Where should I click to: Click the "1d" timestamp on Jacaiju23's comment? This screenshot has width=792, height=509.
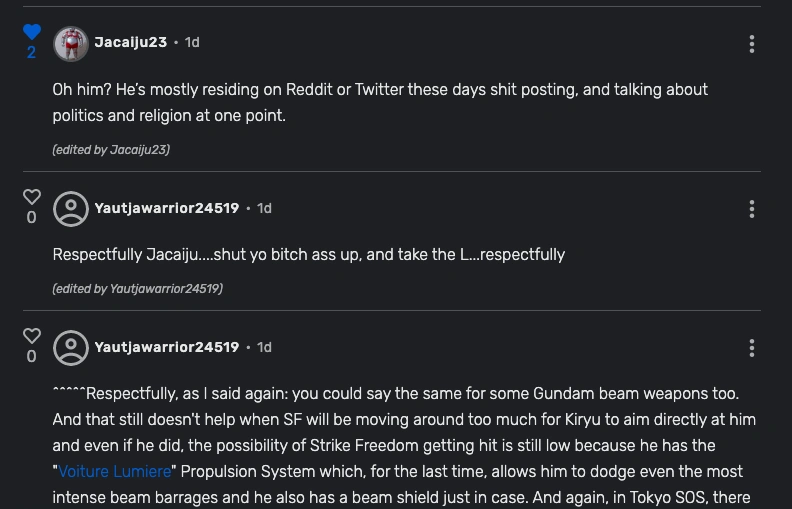pyautogui.click(x=192, y=42)
